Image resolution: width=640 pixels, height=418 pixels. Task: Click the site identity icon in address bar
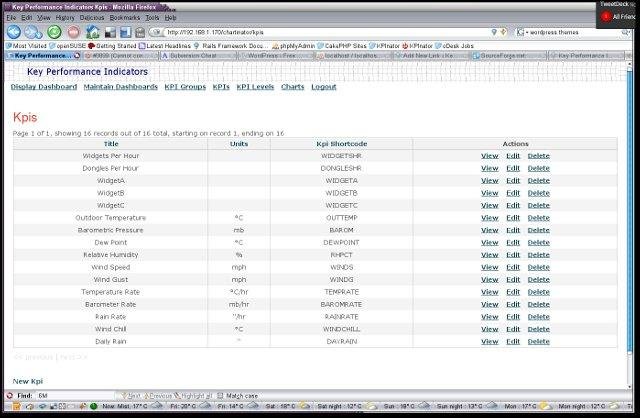tap(156, 32)
